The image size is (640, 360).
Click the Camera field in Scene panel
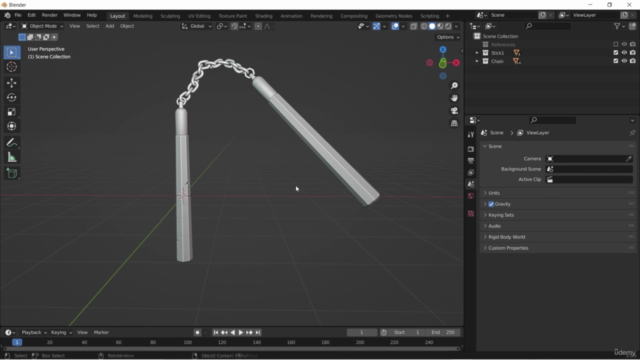pos(589,159)
